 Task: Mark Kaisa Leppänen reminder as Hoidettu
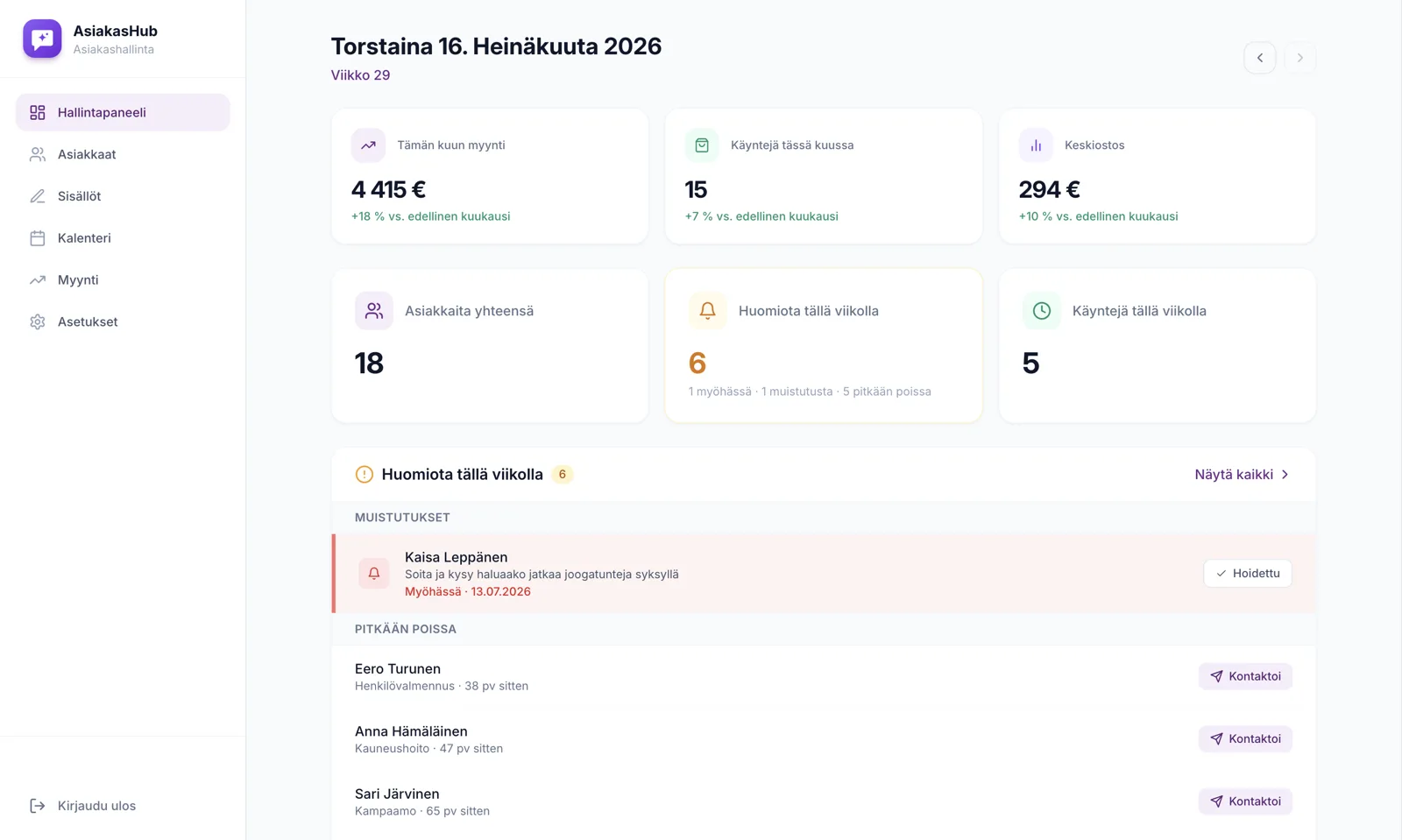point(1248,574)
